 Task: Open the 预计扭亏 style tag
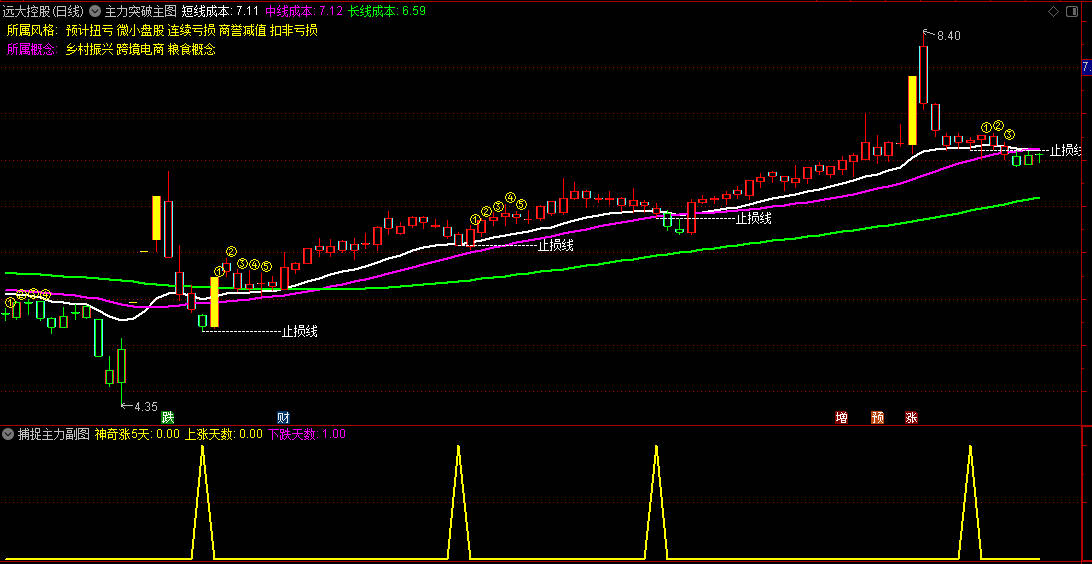[89, 31]
